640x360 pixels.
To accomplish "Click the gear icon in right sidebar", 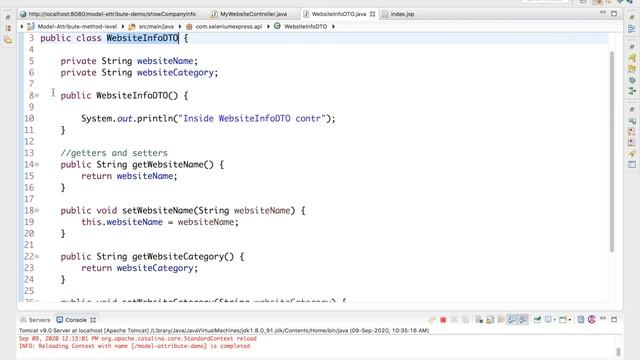I will click(632, 80).
